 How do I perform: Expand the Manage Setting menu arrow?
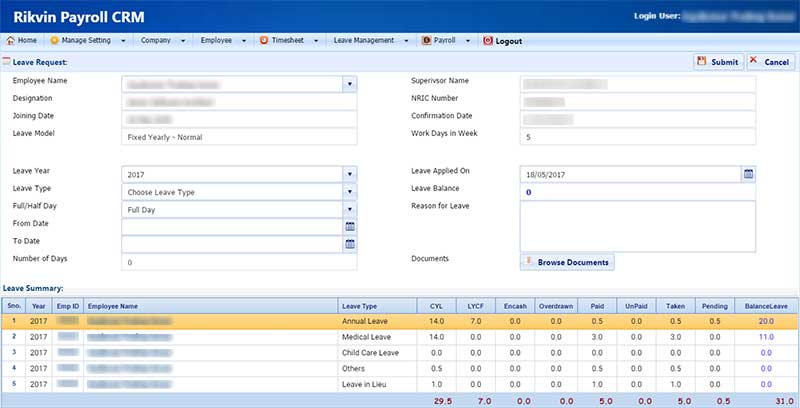[123, 41]
